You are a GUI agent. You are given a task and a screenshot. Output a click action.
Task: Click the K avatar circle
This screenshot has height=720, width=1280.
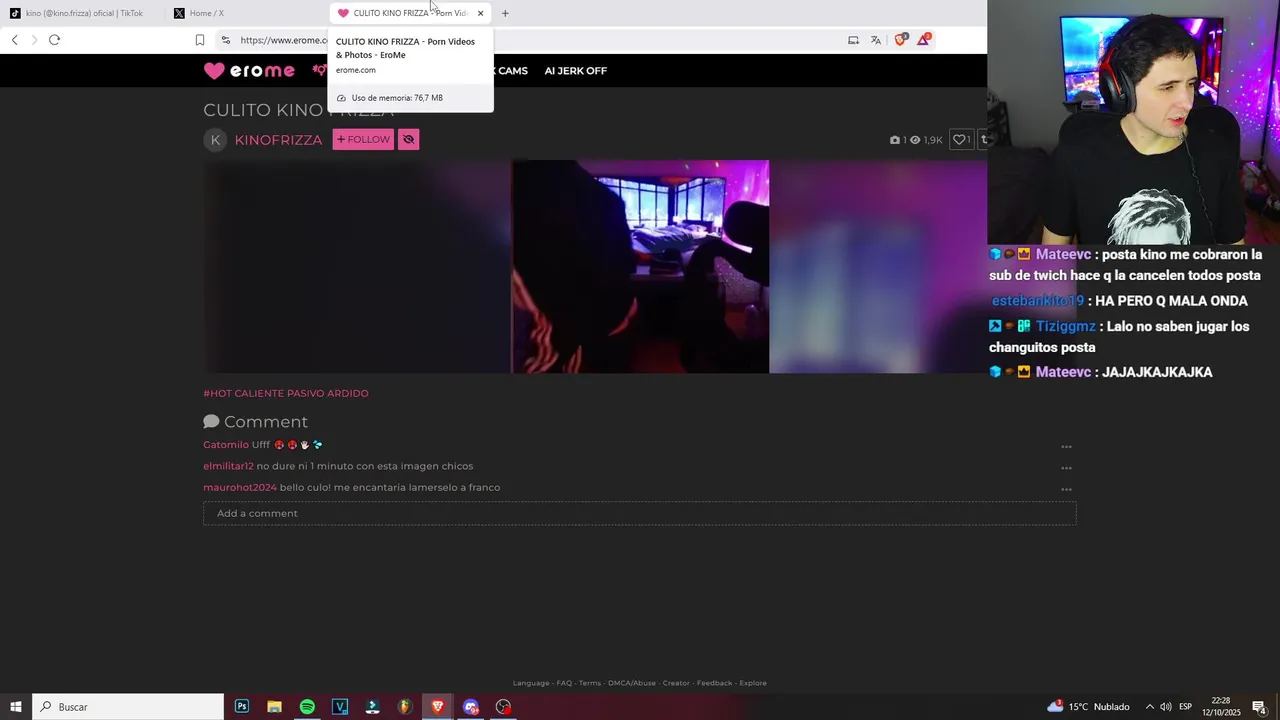tap(215, 140)
